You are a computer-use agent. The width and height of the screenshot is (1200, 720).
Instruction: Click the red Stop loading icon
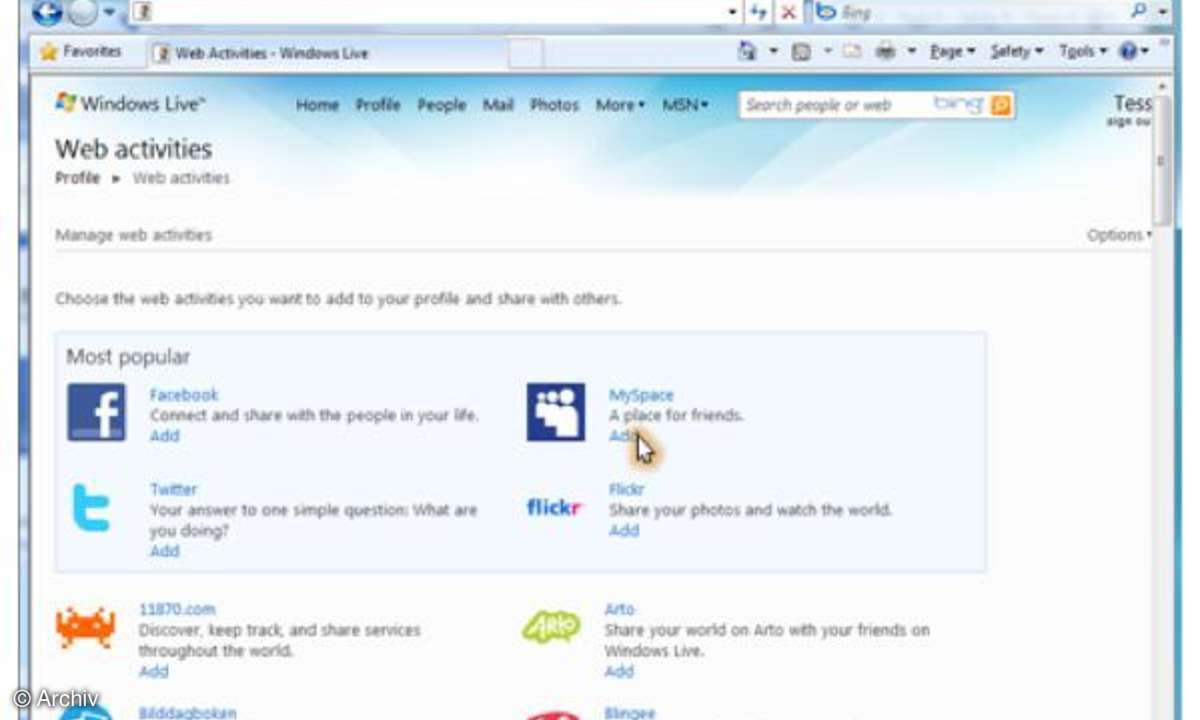788,12
